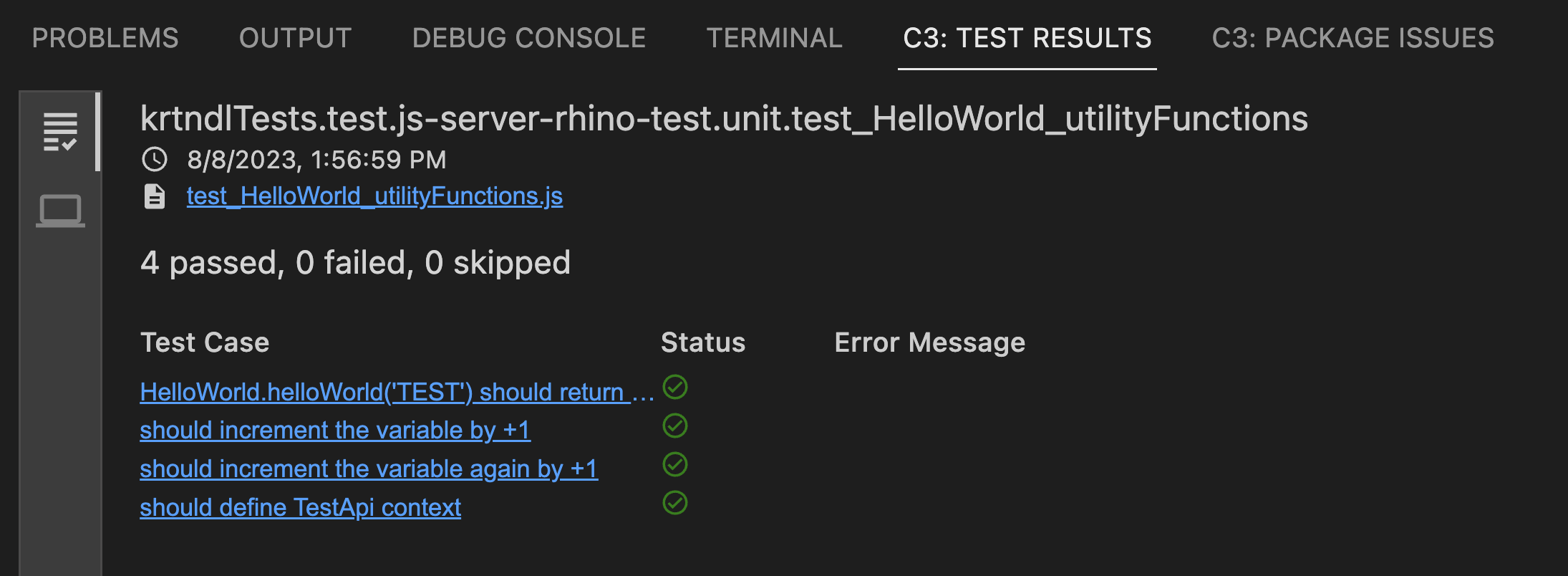Open the device/console view icon in sidebar
Viewport: 1568px width, 576px height.
pos(60,211)
